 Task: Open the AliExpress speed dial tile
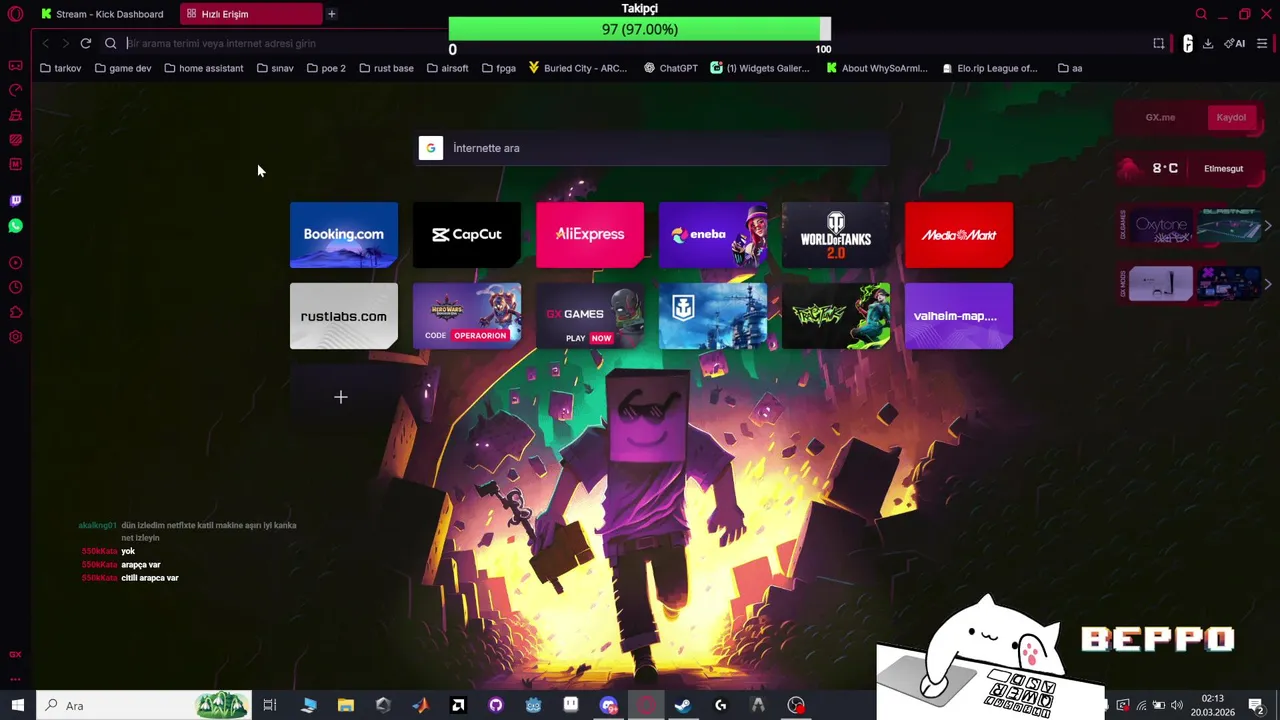590,235
